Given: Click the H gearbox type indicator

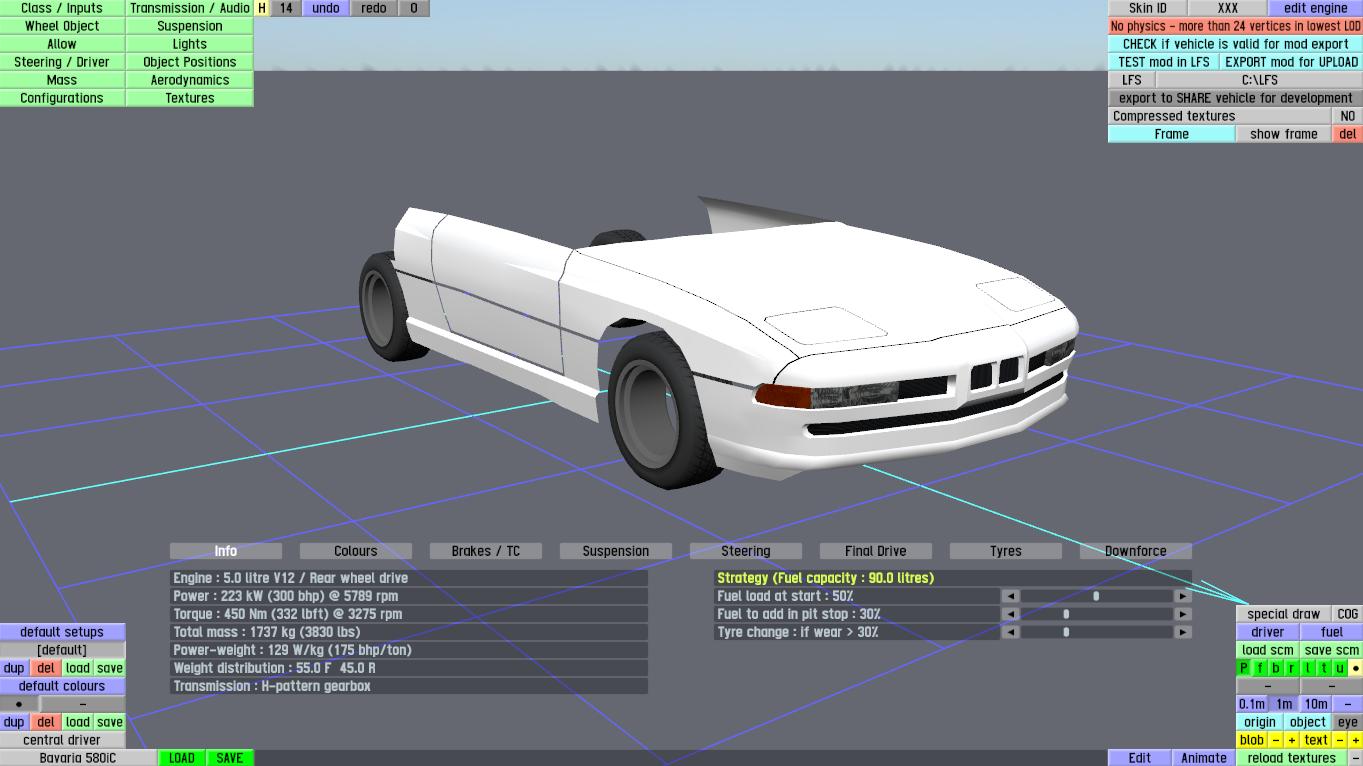Looking at the screenshot, I should click(262, 8).
